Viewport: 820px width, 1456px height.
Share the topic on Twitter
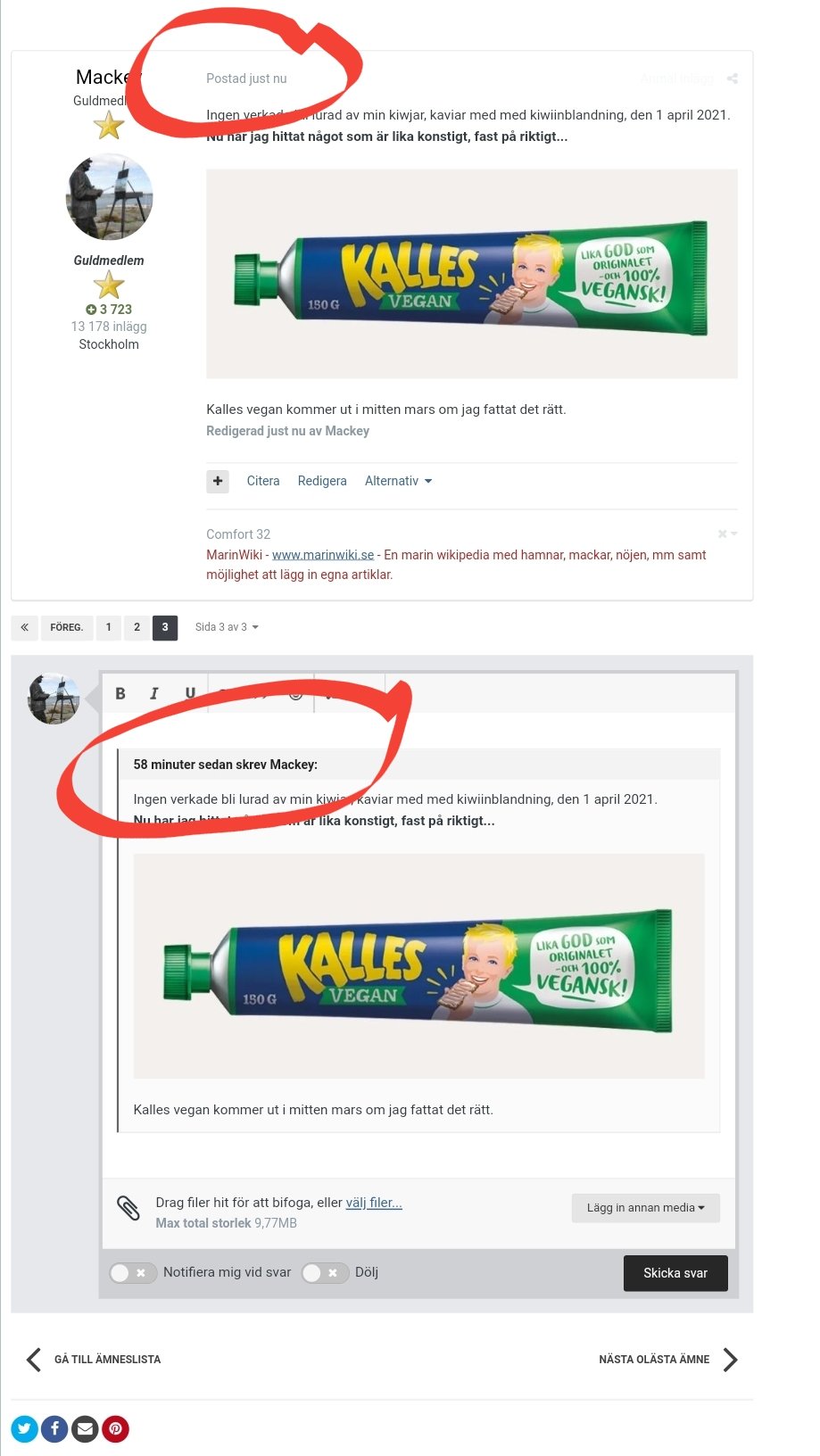(x=24, y=1429)
